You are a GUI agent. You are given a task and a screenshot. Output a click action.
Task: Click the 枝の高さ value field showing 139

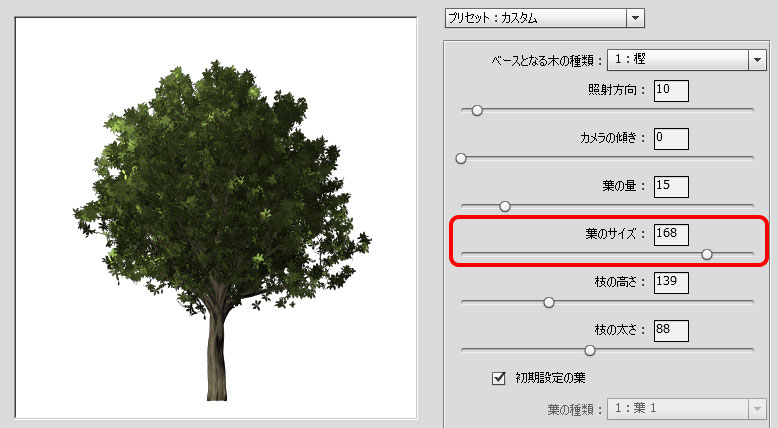click(671, 283)
